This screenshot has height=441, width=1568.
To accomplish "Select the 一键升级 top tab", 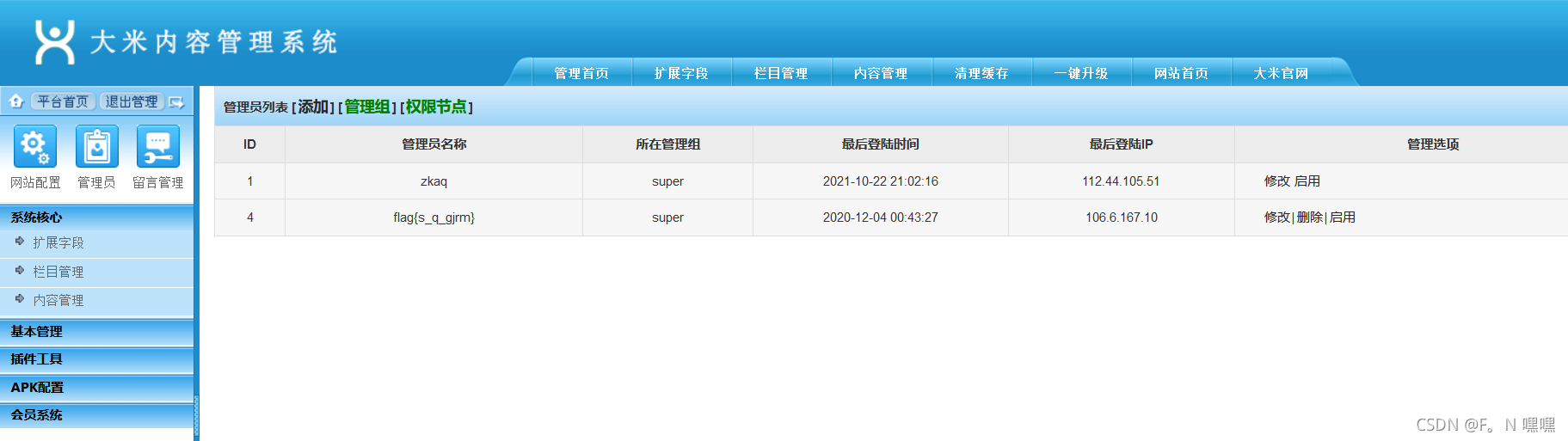I will tap(1081, 73).
